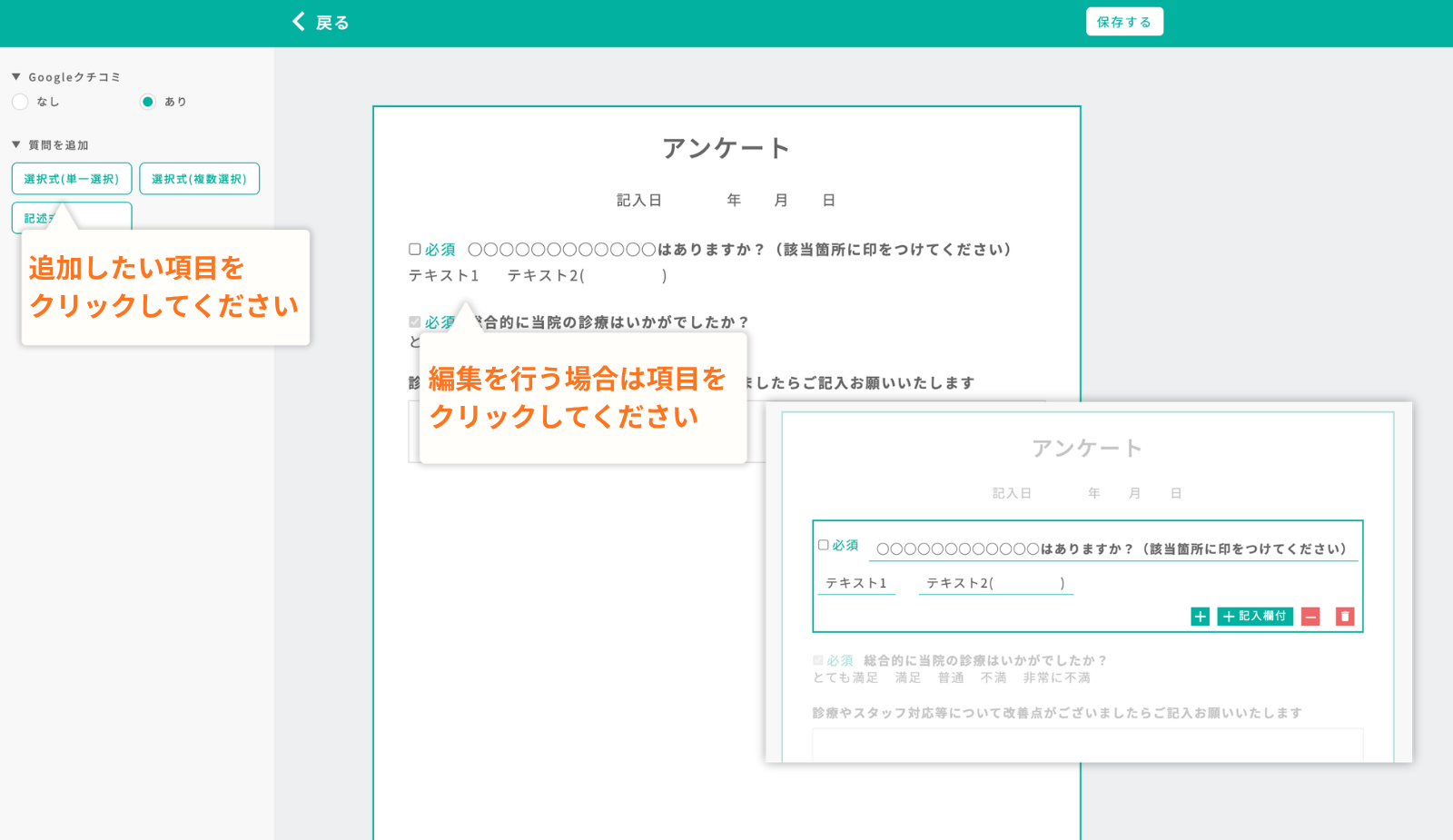Image resolution: width=1453 pixels, height=840 pixels.
Task: Click the red trash delete icon
Action: tap(1345, 617)
